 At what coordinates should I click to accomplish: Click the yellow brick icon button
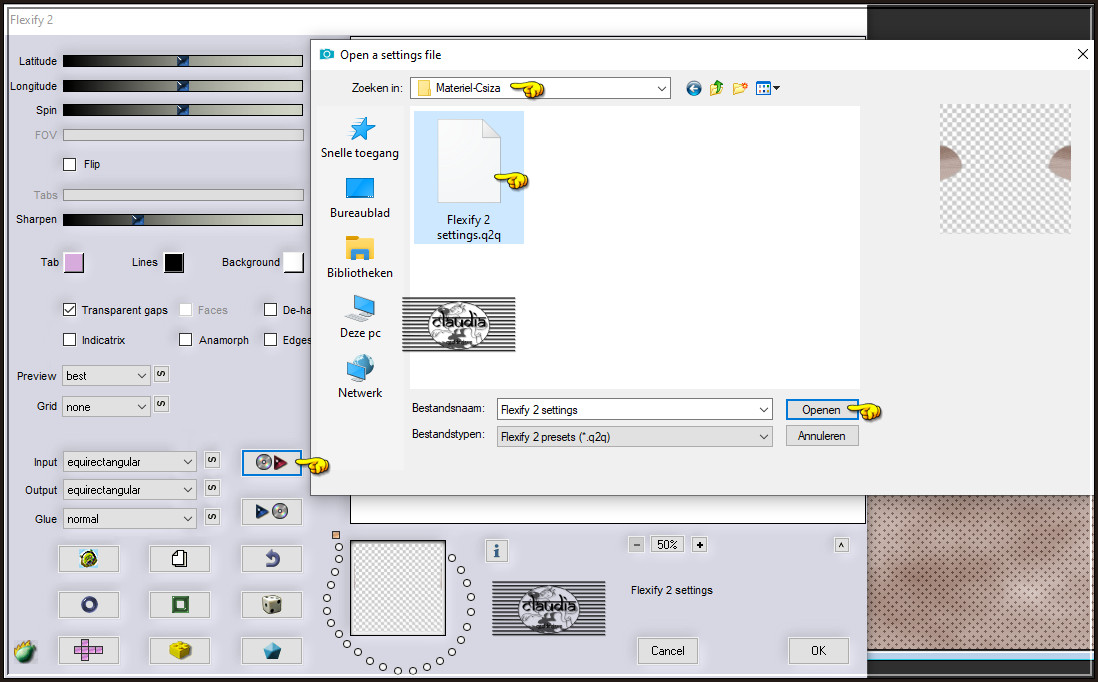click(x=179, y=650)
